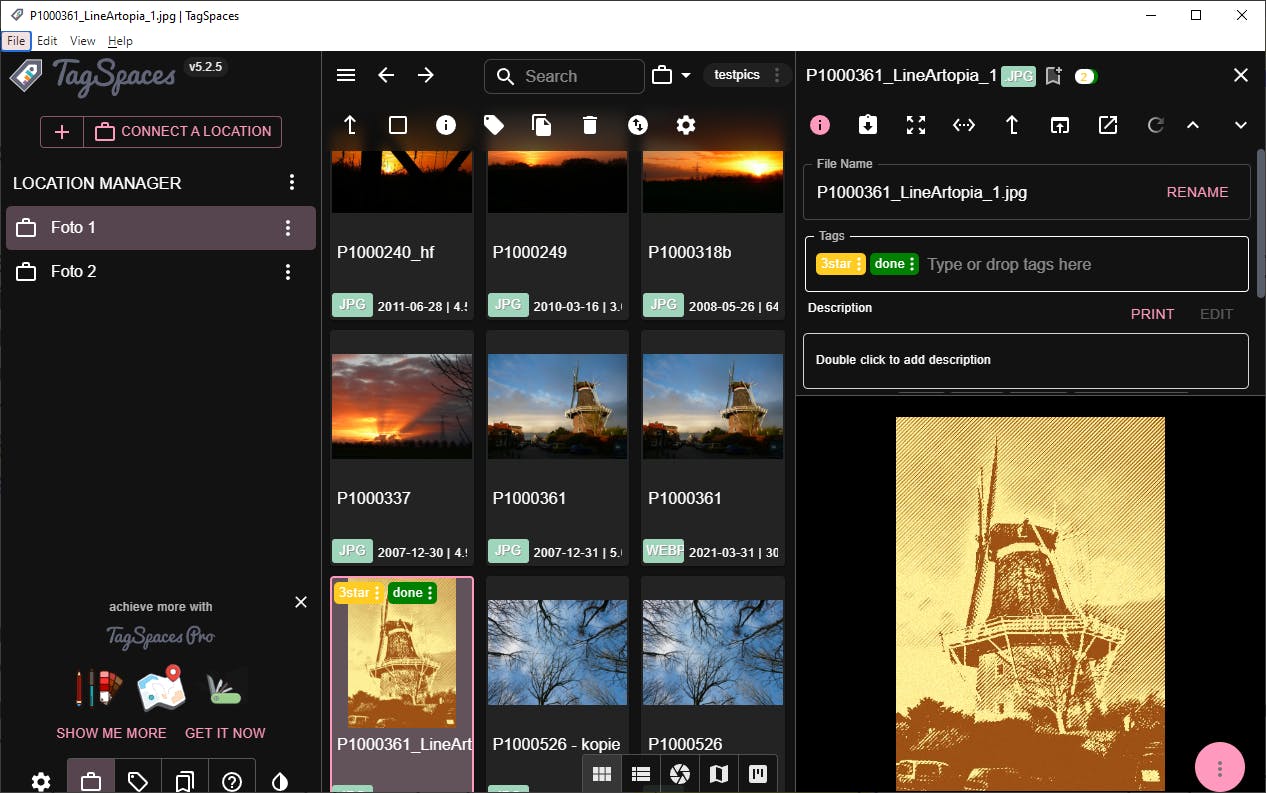This screenshot has width=1266, height=793.
Task: Open the main menu hamburger icon
Action: 346,76
